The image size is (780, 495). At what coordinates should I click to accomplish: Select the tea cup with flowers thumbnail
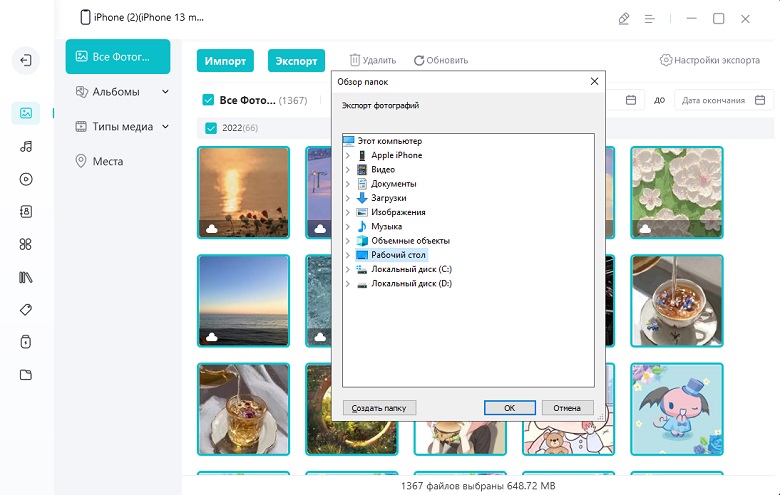[x=677, y=301]
